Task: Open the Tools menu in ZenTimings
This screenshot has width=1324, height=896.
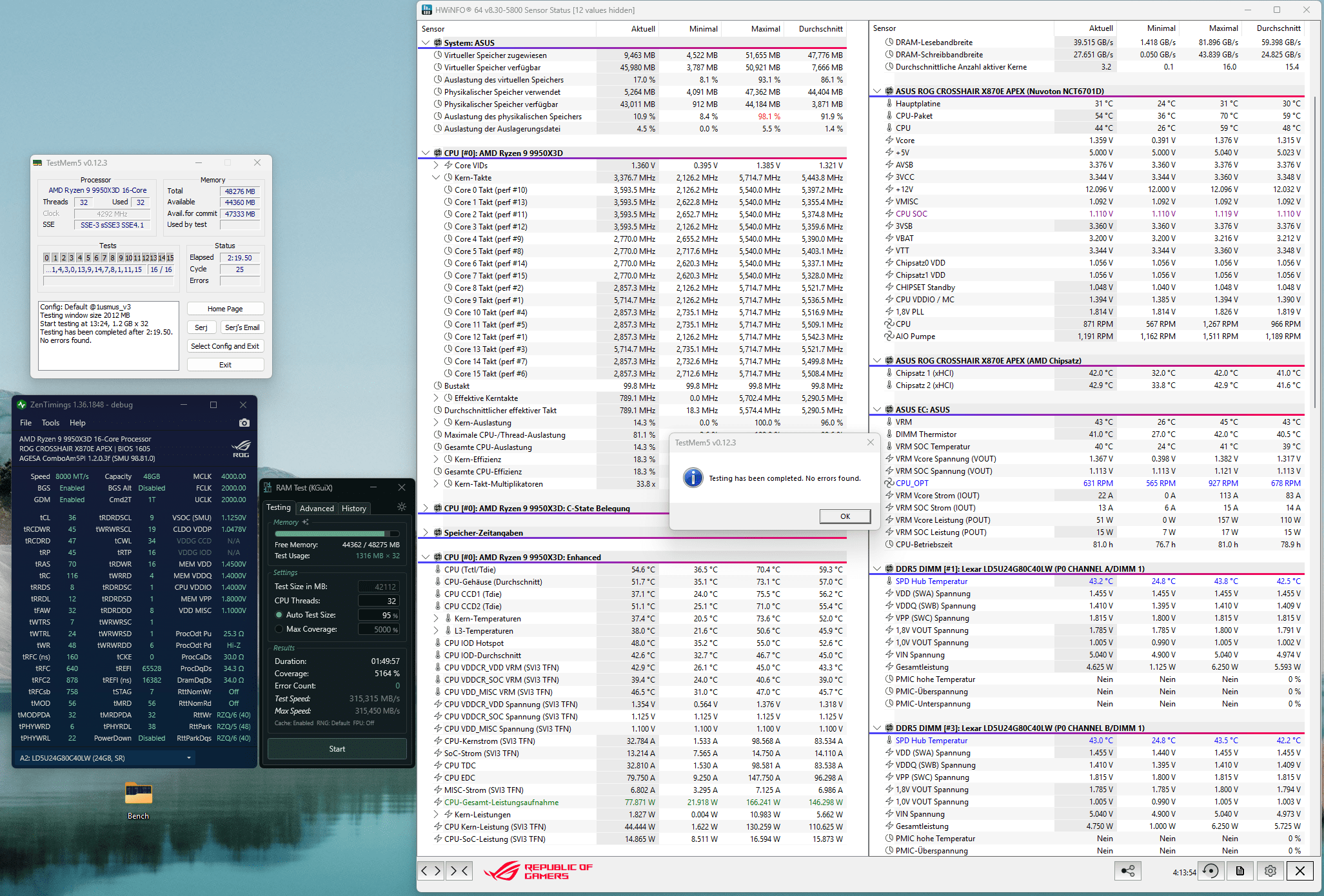Action: [x=50, y=423]
